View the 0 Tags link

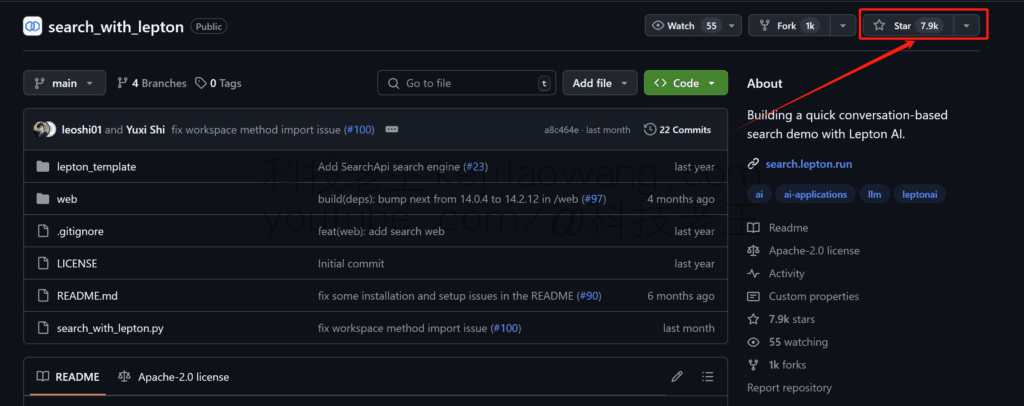219,83
